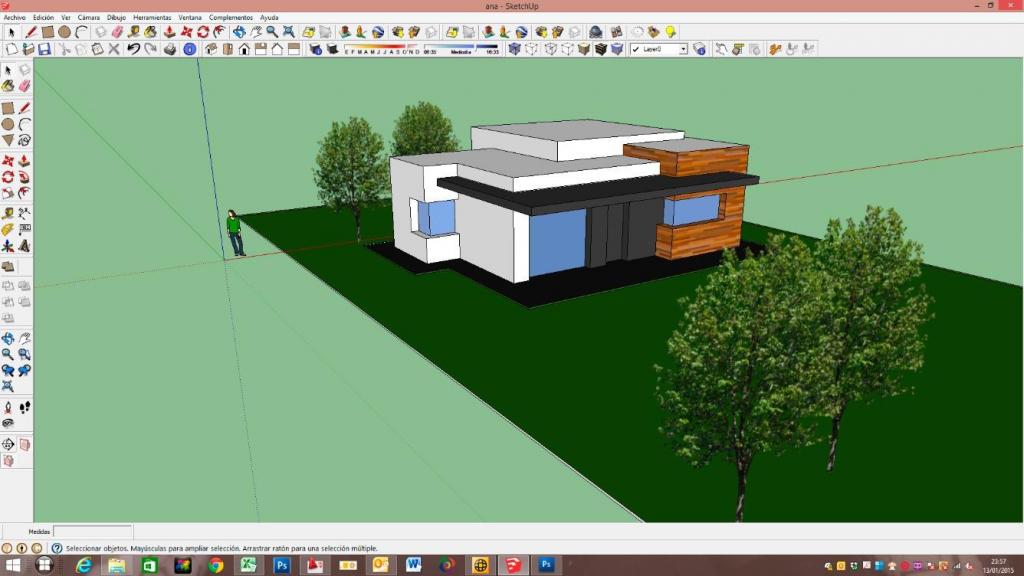The image size is (1024, 576).
Task: Choose the Eraser tool in left toolbar
Action: point(24,86)
